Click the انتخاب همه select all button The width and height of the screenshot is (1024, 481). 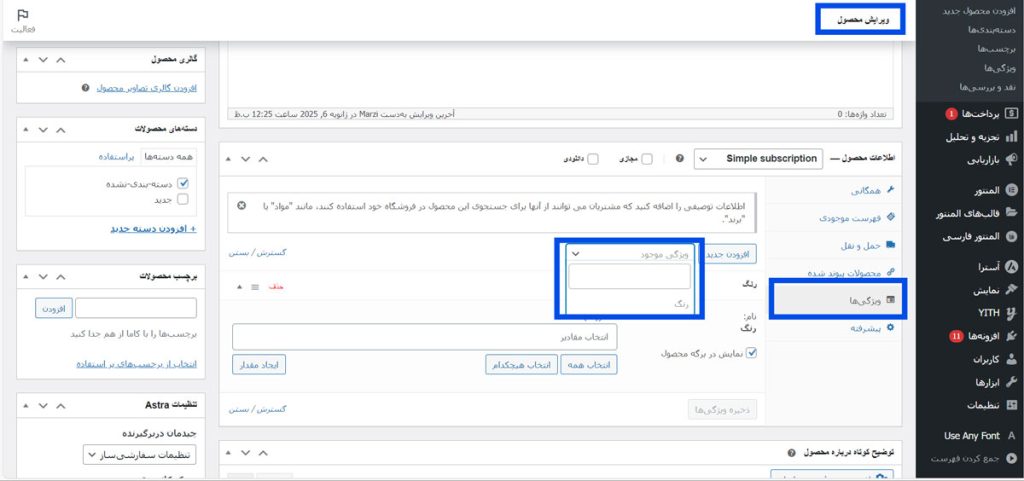tap(590, 365)
